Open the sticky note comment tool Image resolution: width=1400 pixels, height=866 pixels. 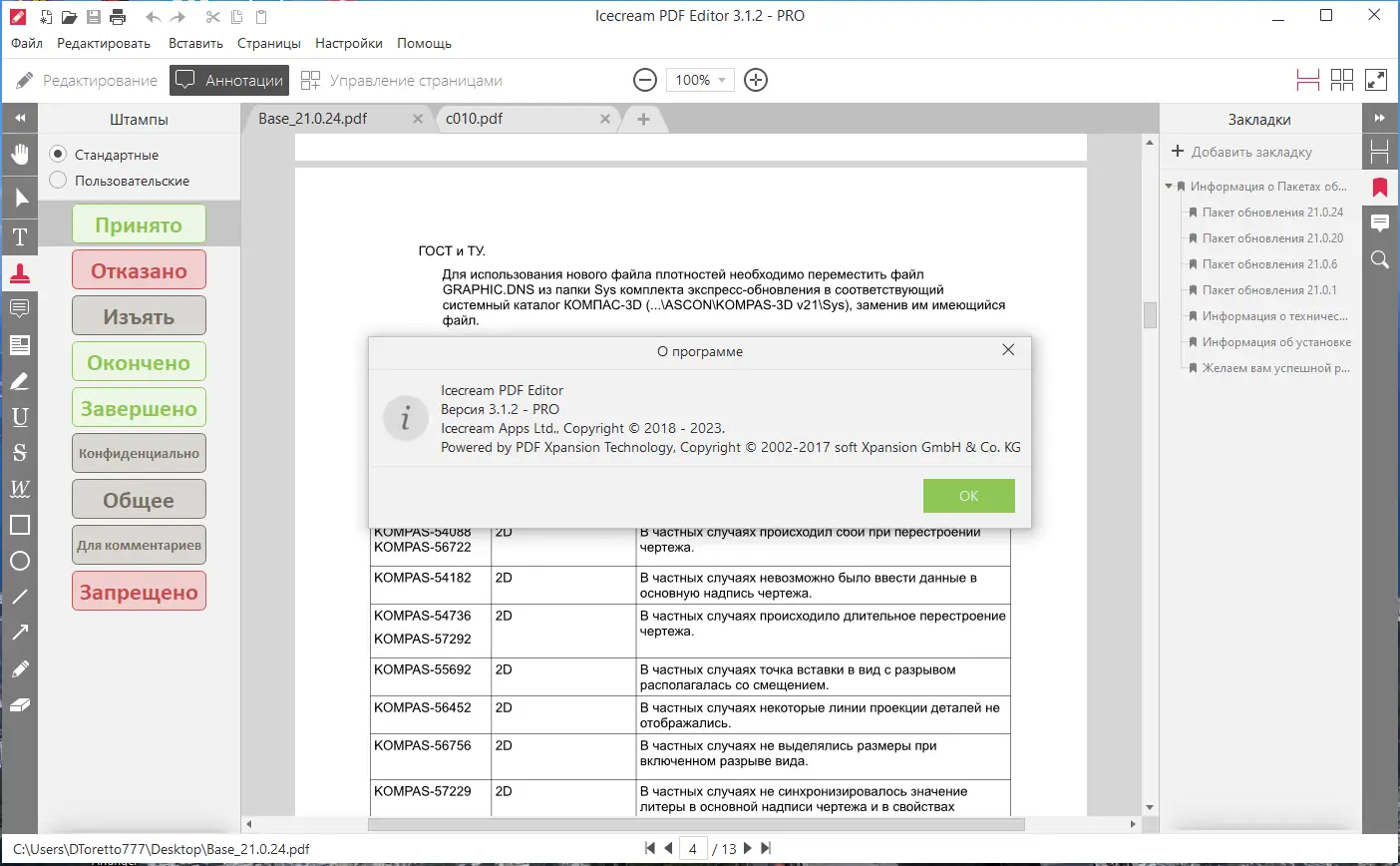pos(19,307)
